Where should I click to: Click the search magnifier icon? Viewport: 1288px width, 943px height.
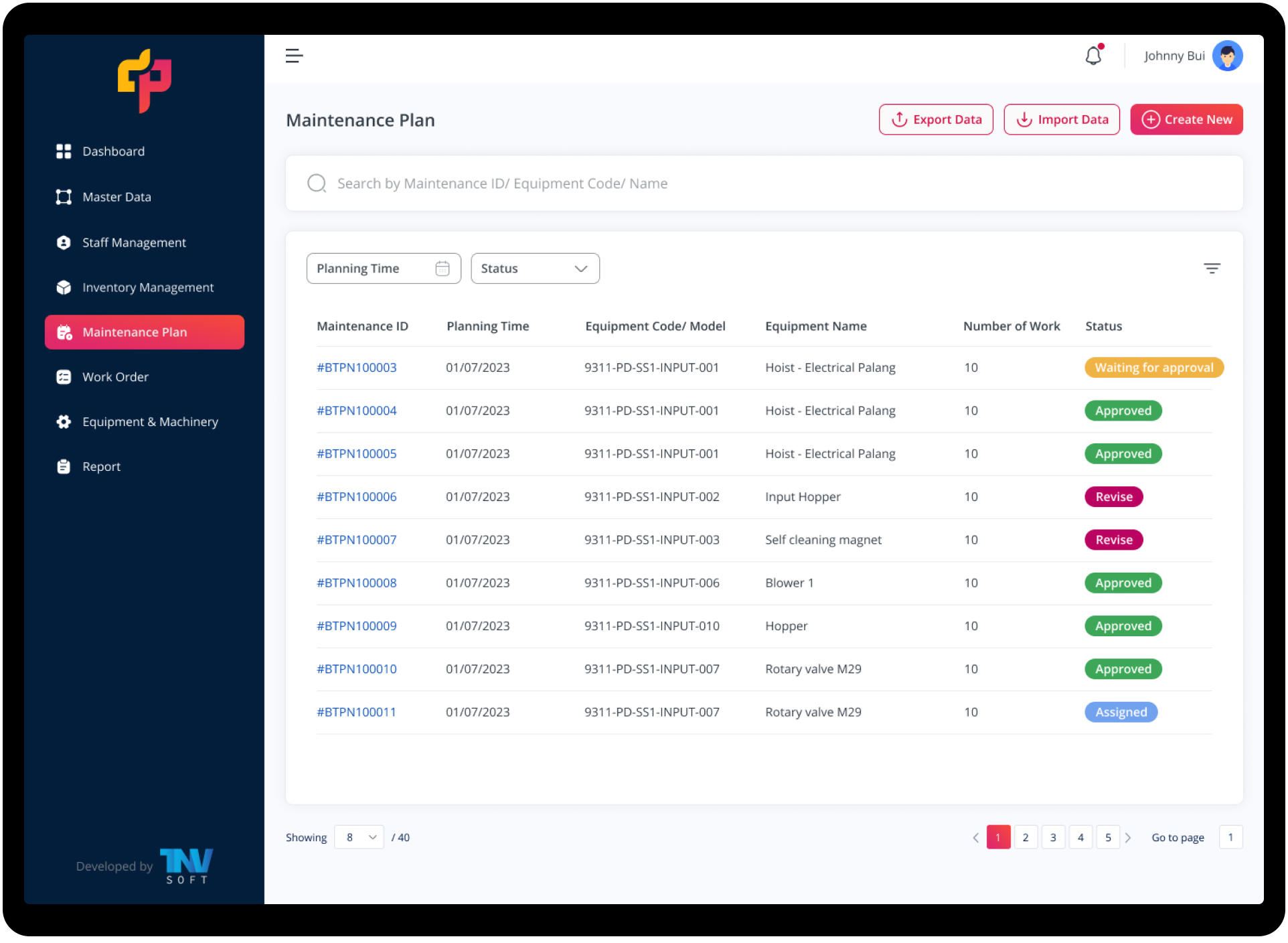(x=317, y=184)
